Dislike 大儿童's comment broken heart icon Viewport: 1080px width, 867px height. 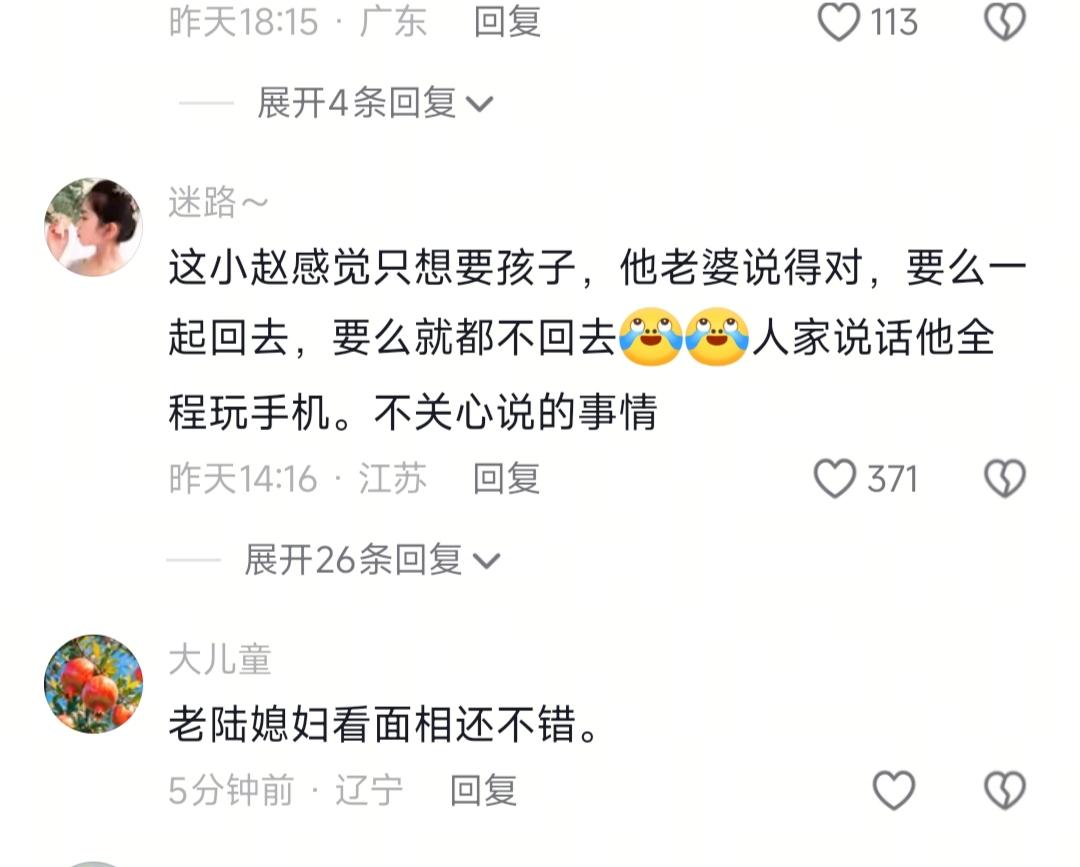(1005, 790)
